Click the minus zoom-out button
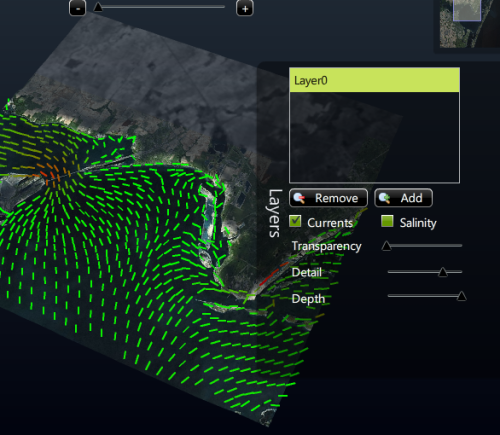Image resolution: width=500 pixels, height=435 pixels. click(x=77, y=8)
